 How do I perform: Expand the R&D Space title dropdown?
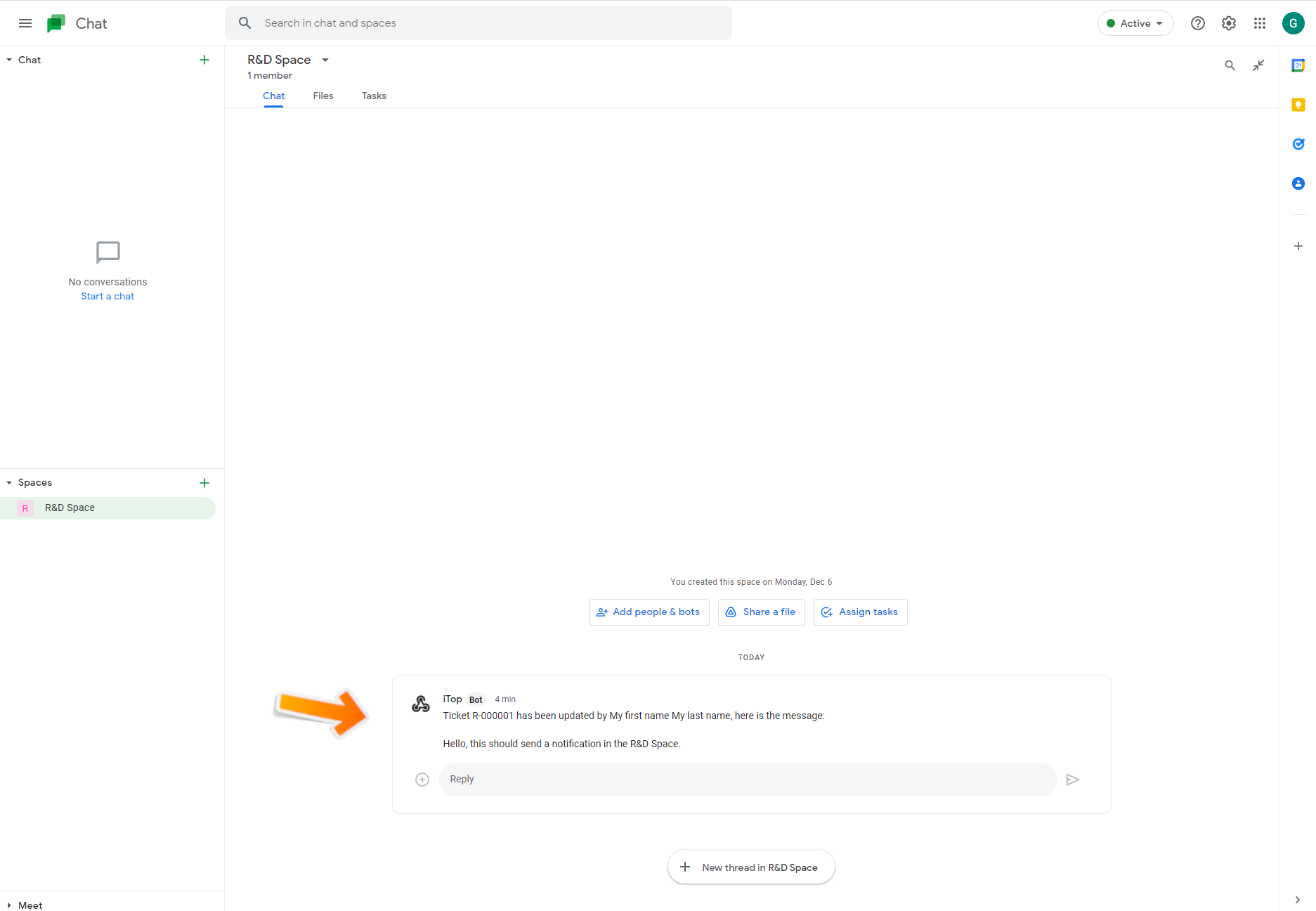tap(325, 60)
